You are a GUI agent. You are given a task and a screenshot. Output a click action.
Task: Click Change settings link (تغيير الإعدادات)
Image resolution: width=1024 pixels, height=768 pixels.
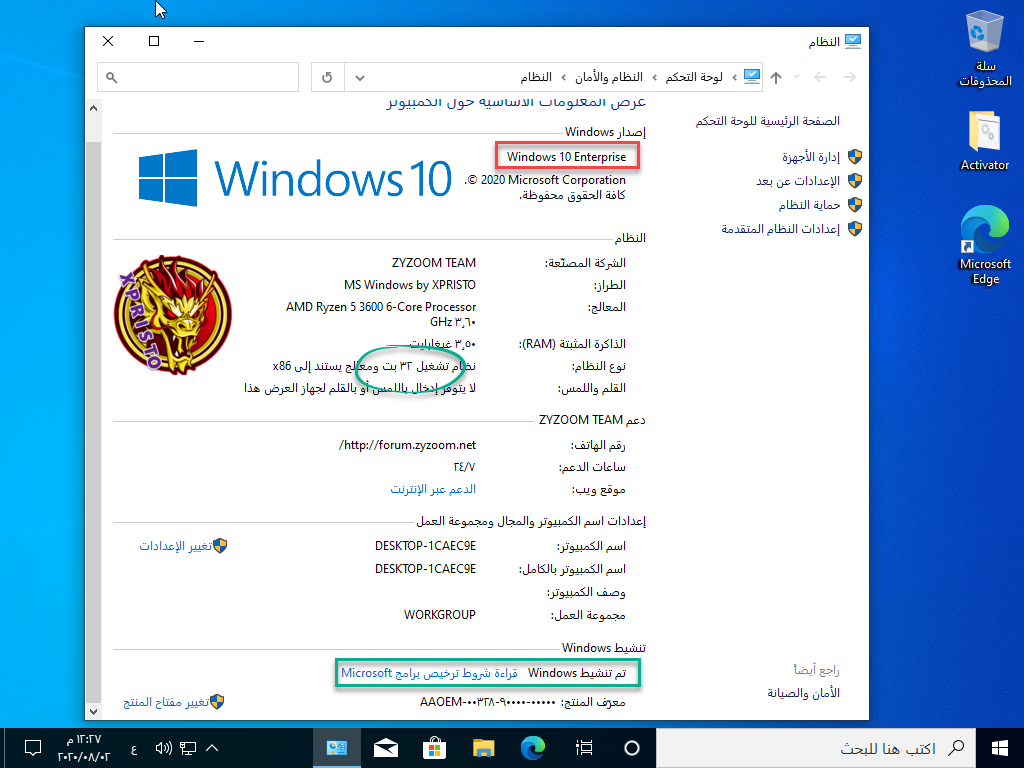[176, 546]
